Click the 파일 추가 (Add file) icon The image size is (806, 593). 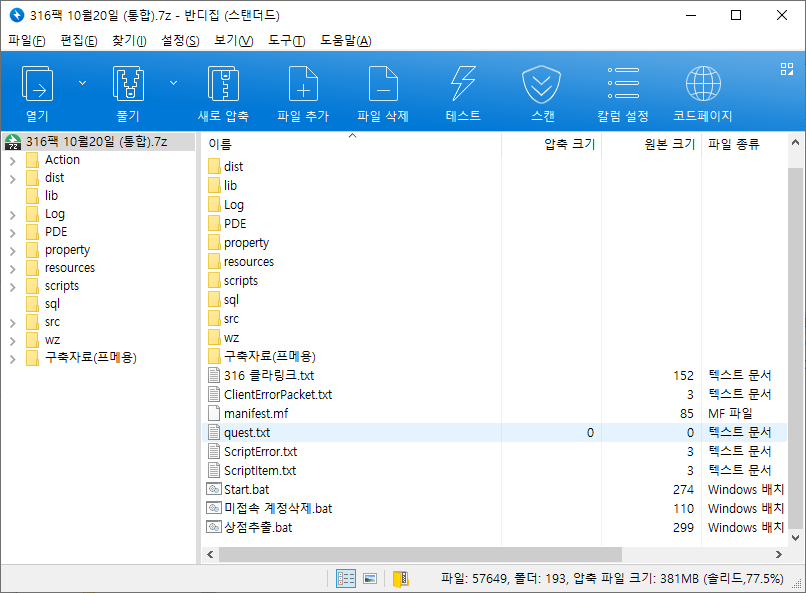pyautogui.click(x=303, y=84)
